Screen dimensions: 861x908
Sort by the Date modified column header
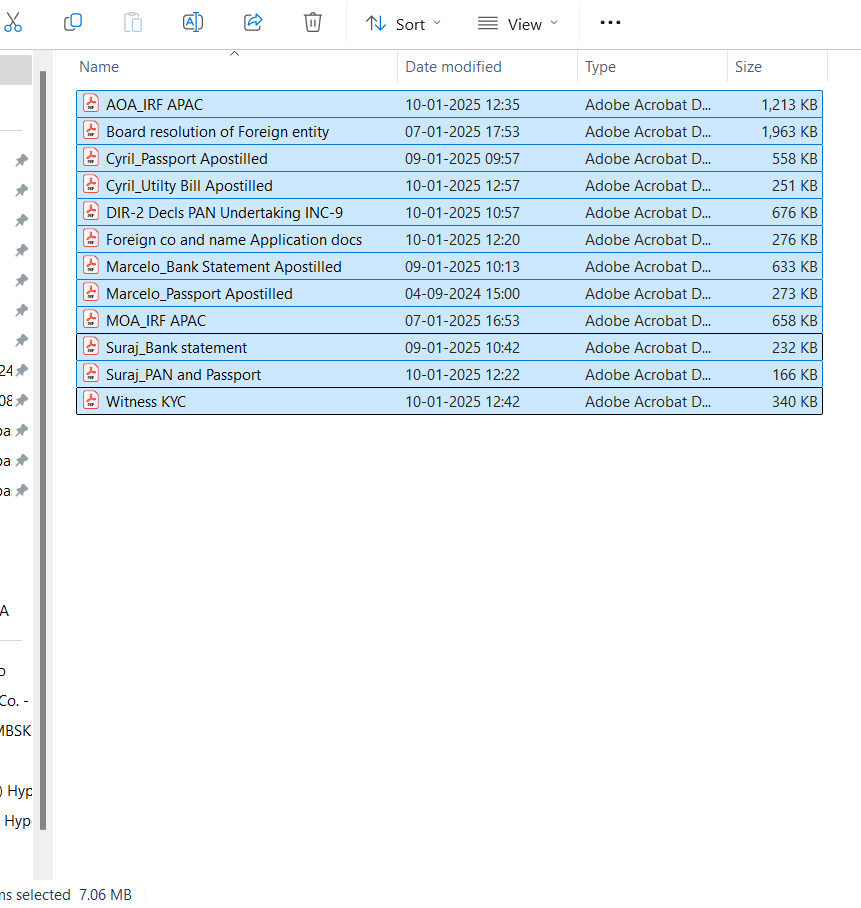click(x=453, y=67)
